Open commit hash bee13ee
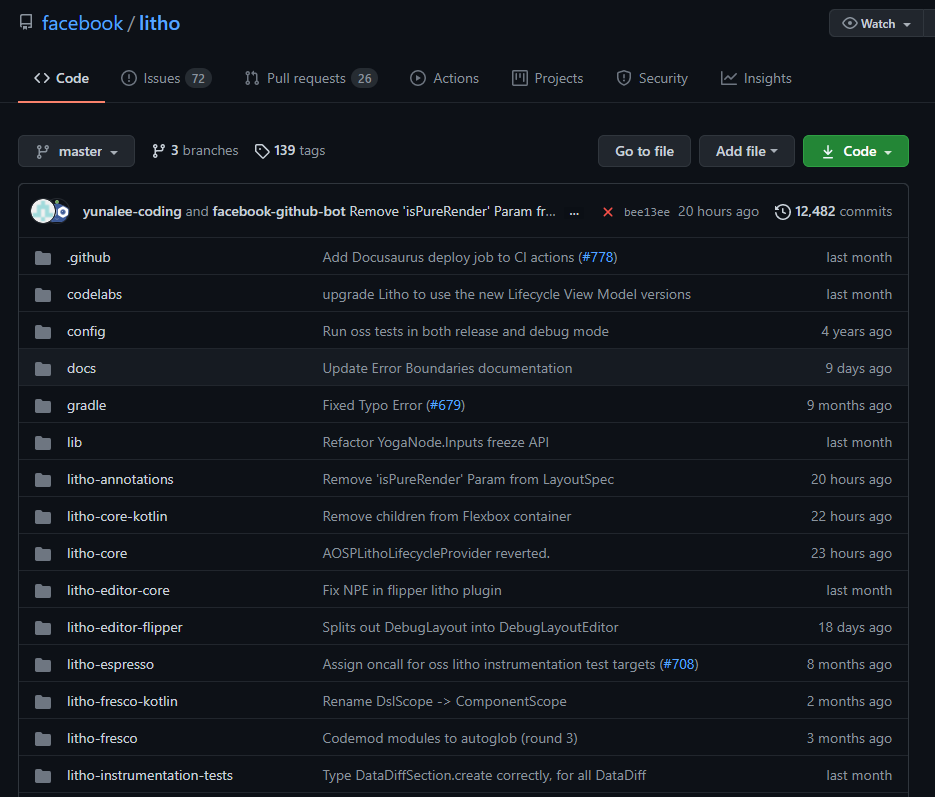This screenshot has height=797, width=935. coord(646,212)
